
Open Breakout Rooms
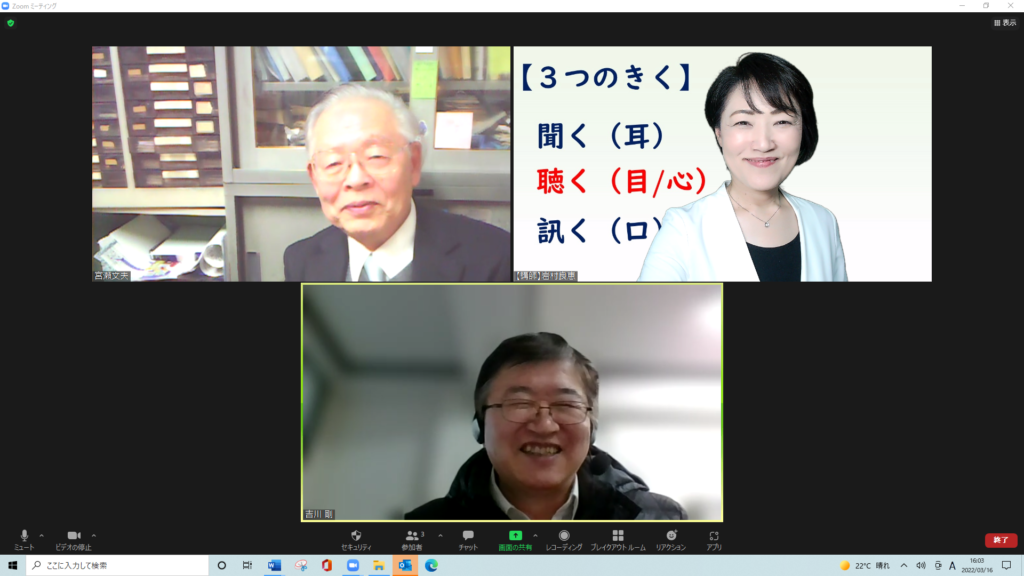point(618,537)
